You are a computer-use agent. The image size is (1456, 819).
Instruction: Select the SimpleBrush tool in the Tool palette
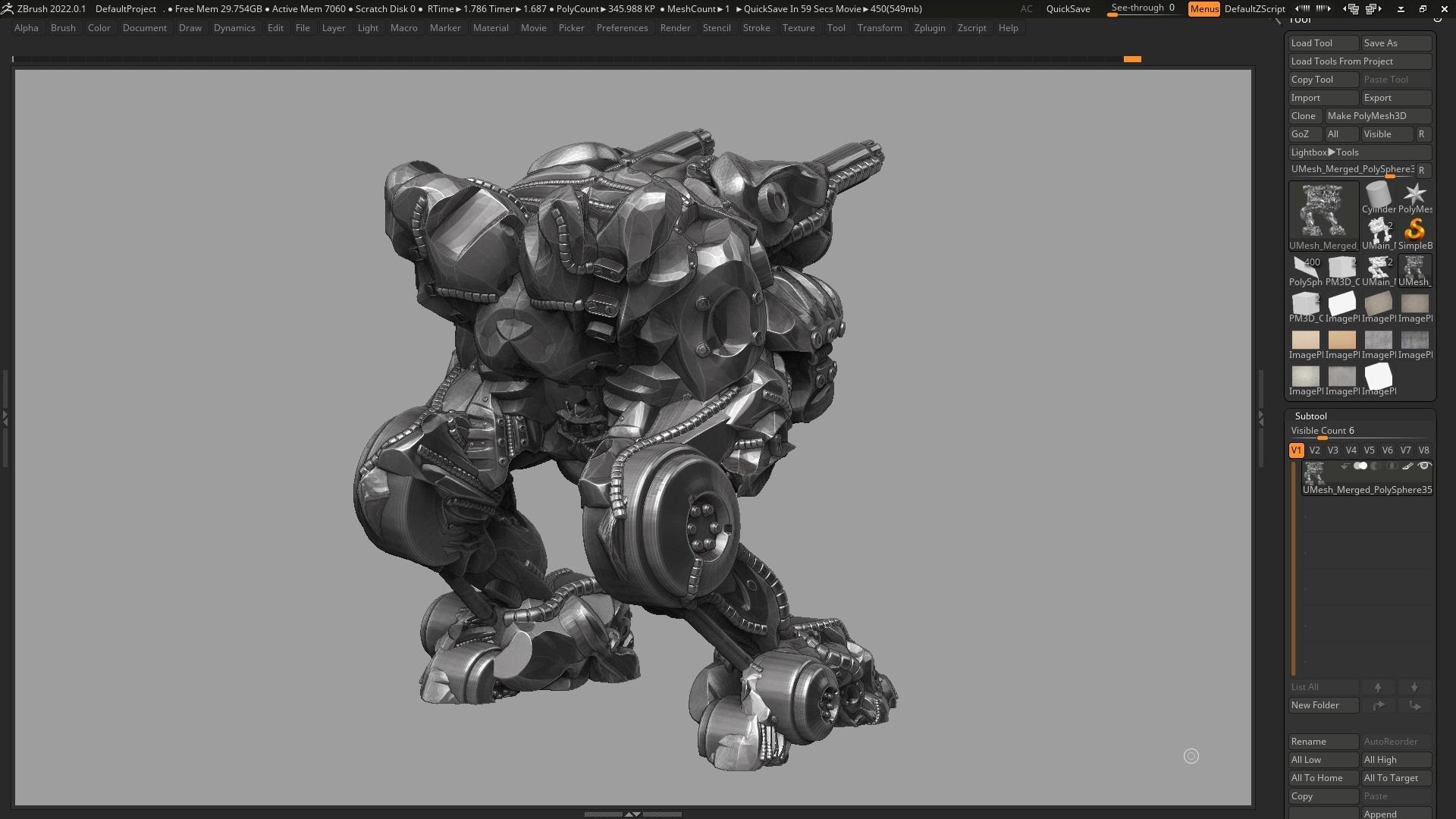(1415, 231)
